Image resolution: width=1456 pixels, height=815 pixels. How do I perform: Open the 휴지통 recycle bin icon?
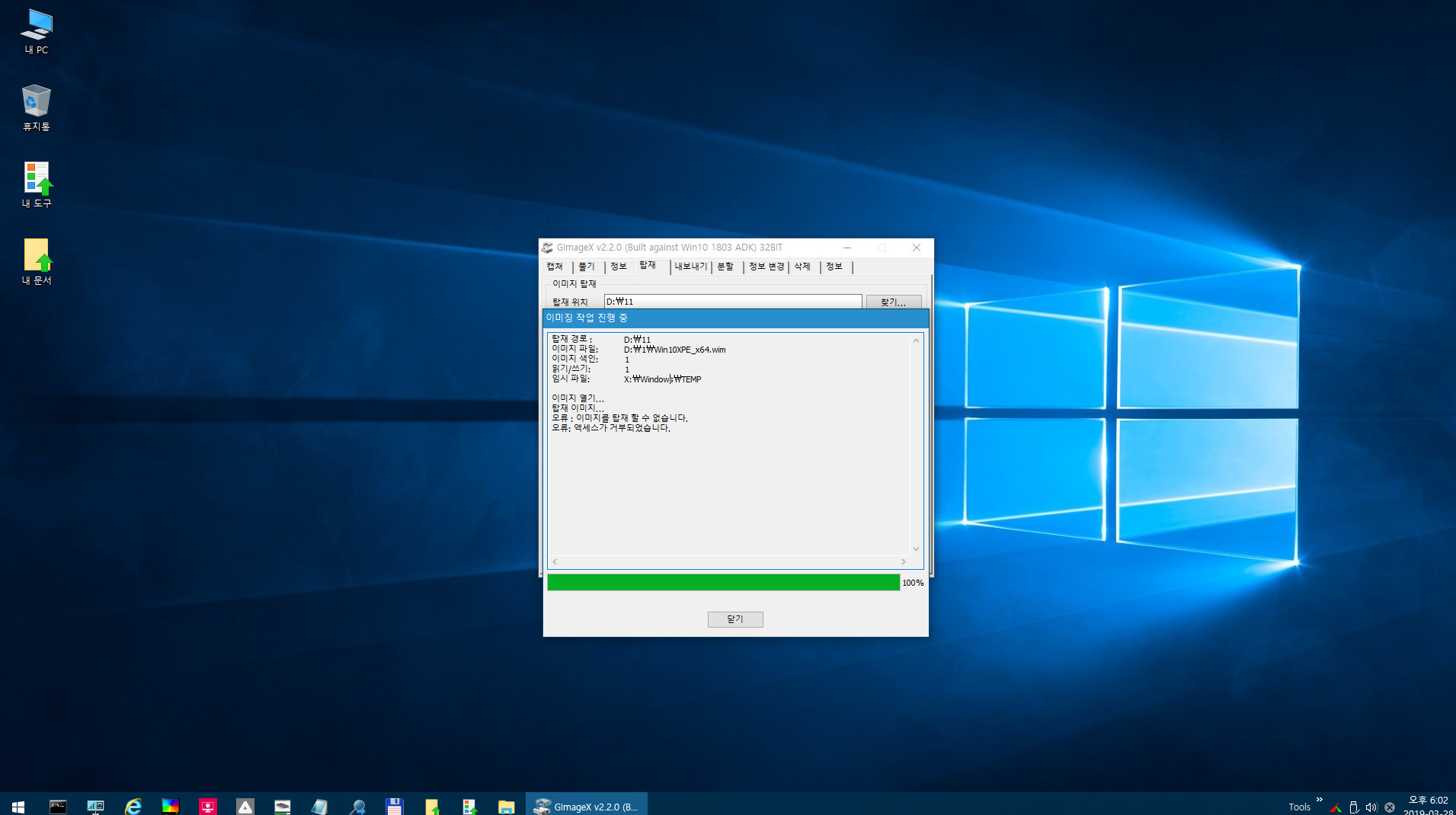[36, 108]
